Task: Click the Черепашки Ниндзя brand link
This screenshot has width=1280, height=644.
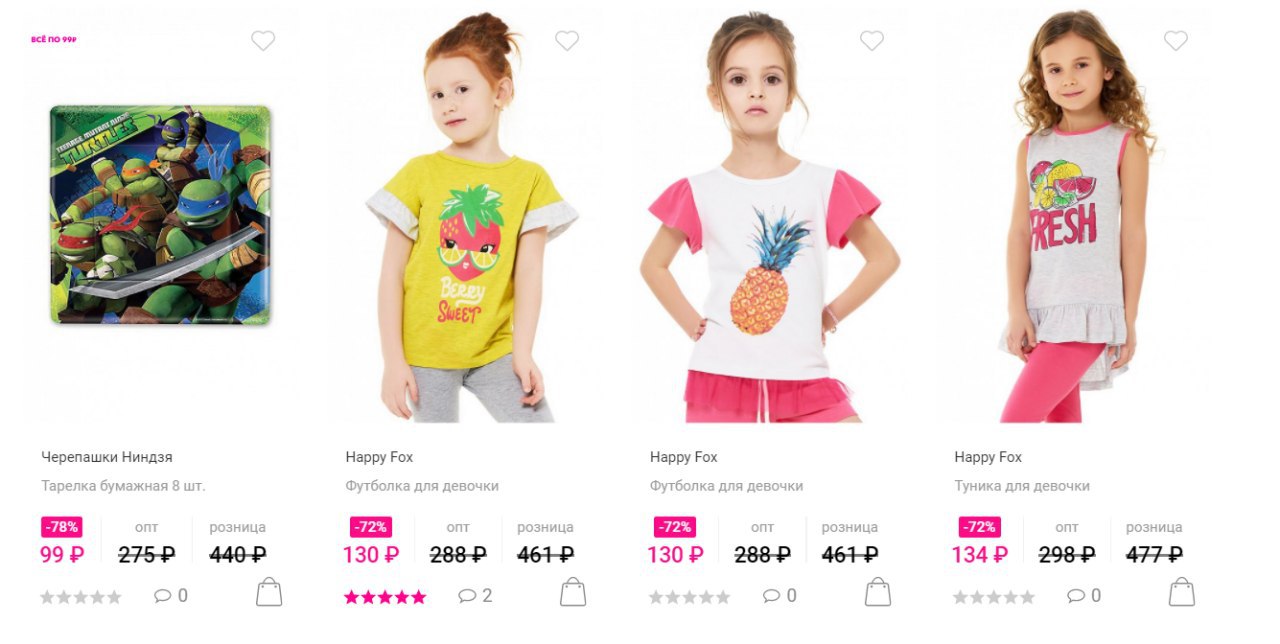Action: coord(107,457)
